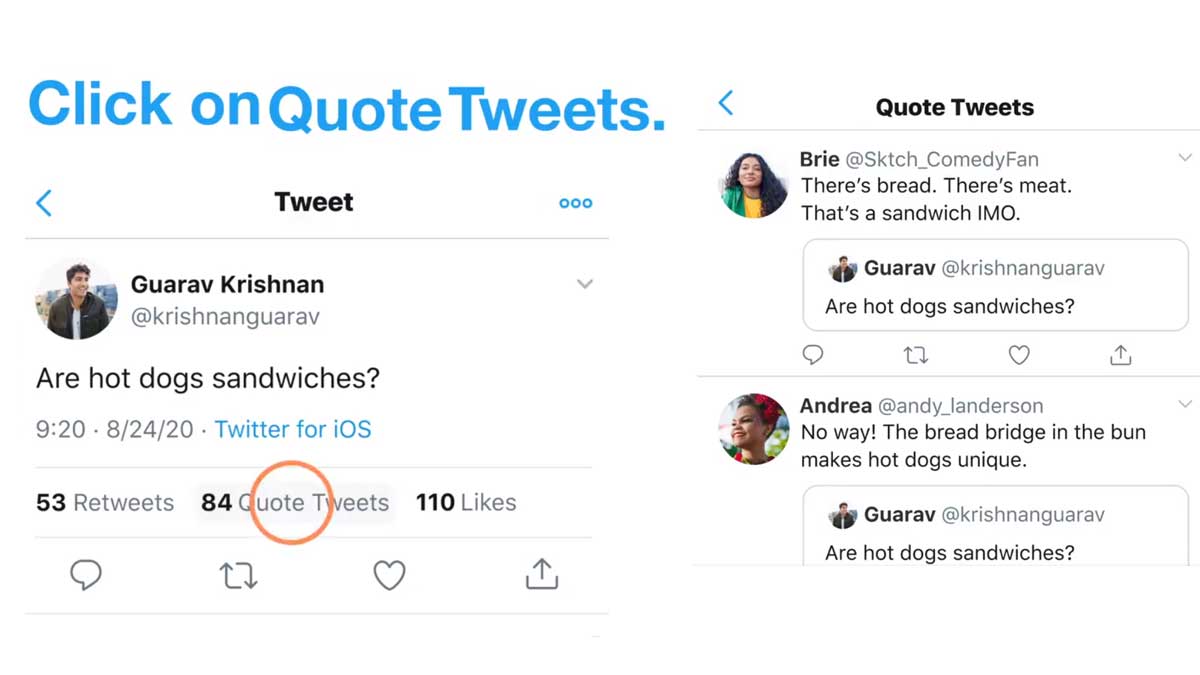Open the share icon on Brie's quote tweet

pyautogui.click(x=1120, y=355)
